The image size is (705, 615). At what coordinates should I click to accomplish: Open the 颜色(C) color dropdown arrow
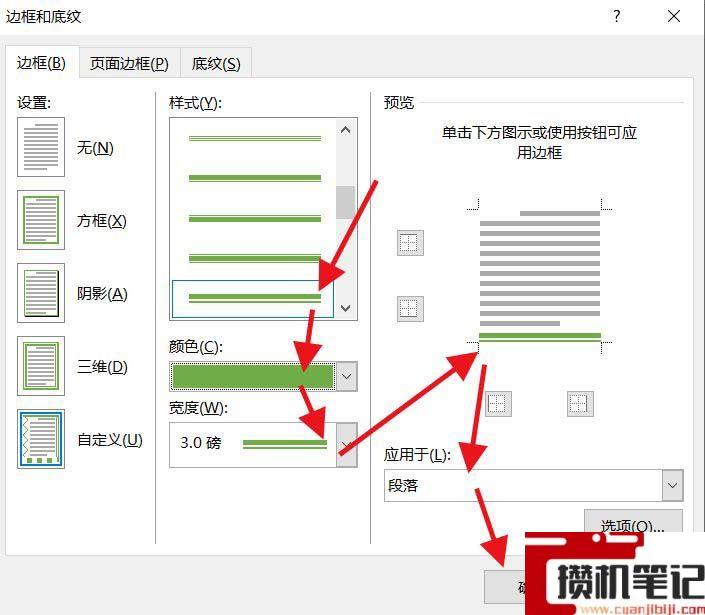(346, 376)
